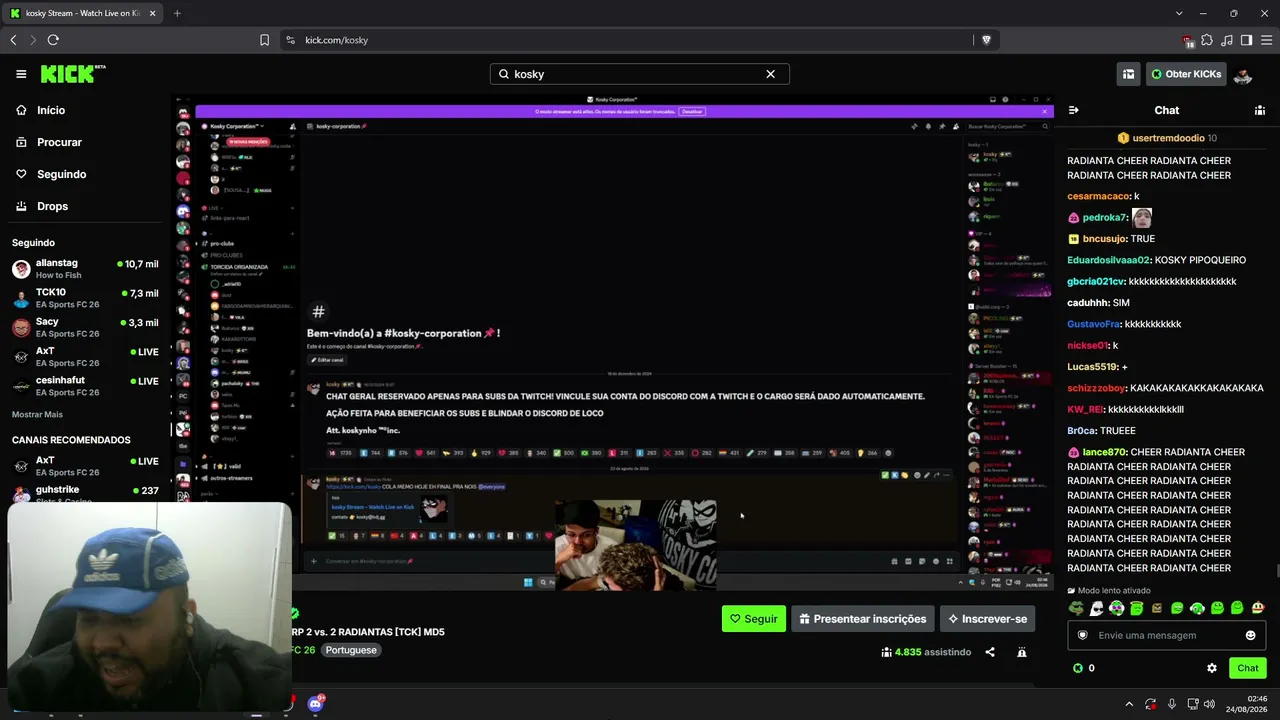Pick the first frog emote with sunglasses

pos(1076,608)
